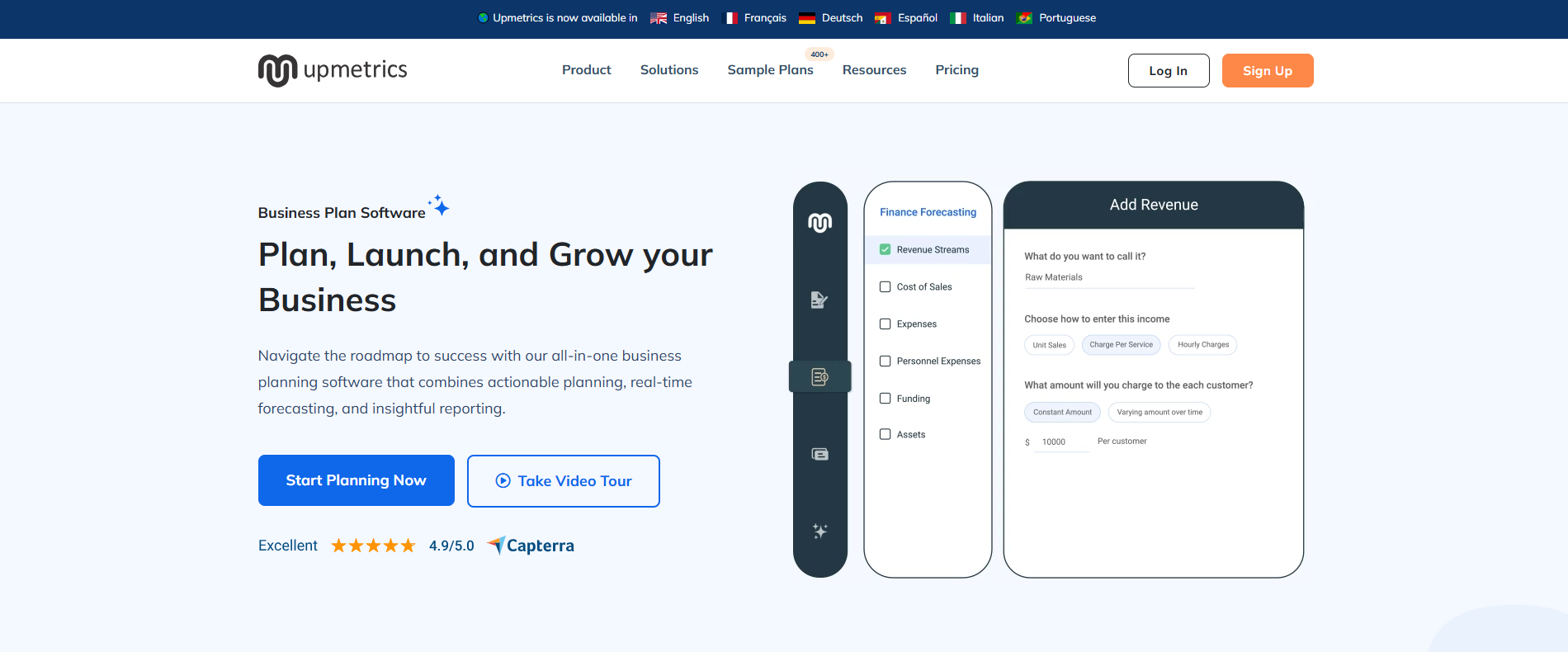This screenshot has width=1568, height=652.
Task: Click the Add Revenue panel header
Action: [1154, 205]
